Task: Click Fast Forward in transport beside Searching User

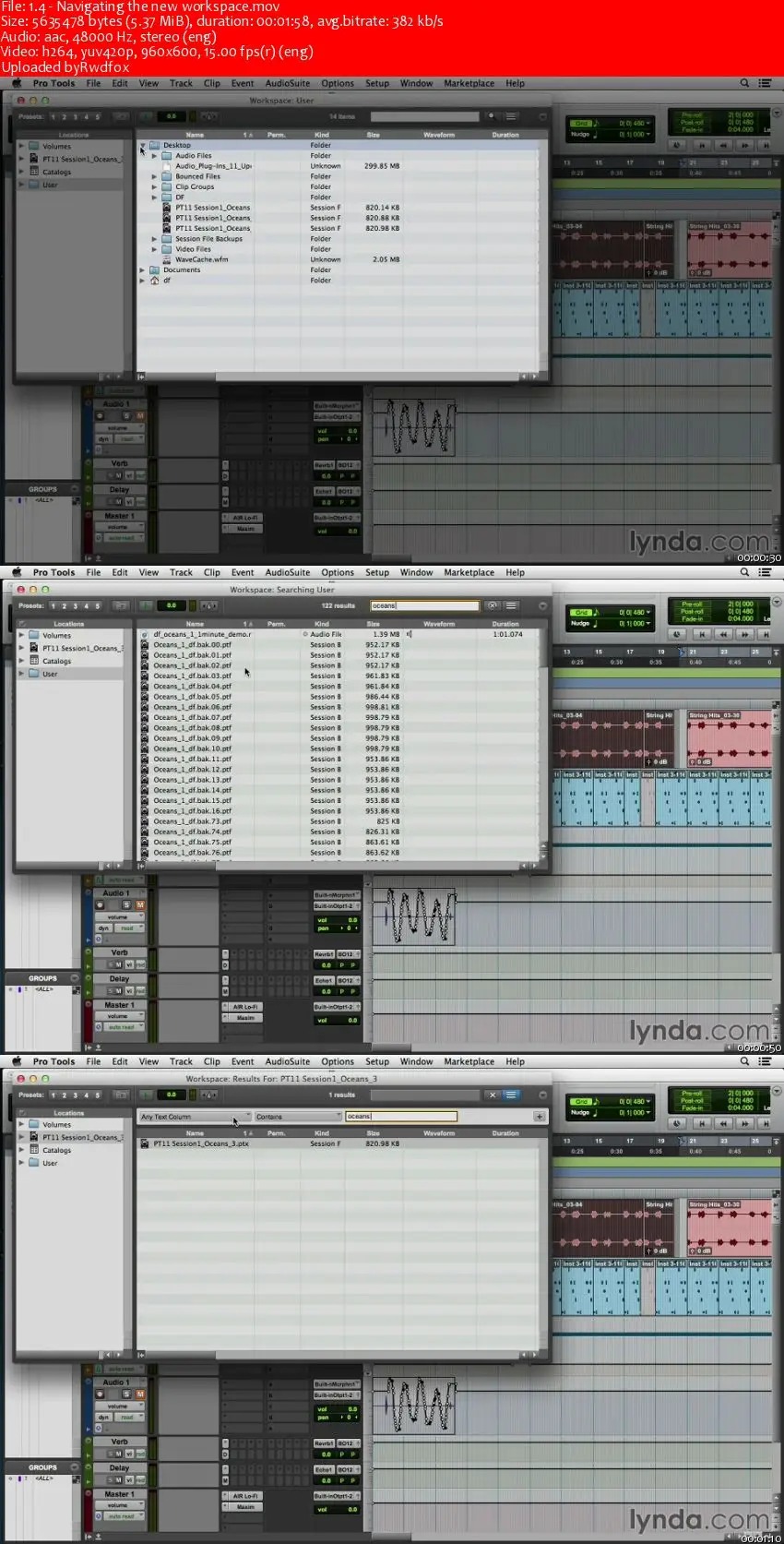Action: [x=744, y=634]
